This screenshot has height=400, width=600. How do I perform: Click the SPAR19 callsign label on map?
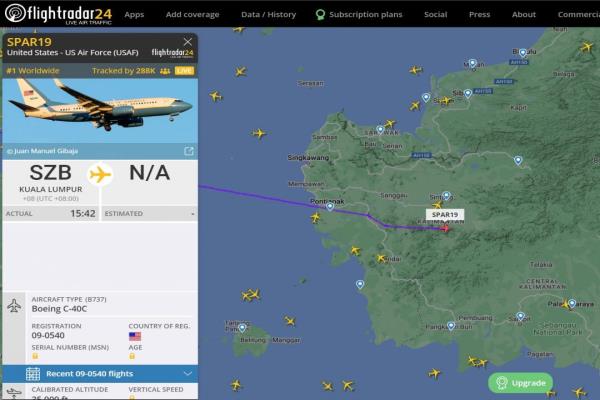pos(445,214)
